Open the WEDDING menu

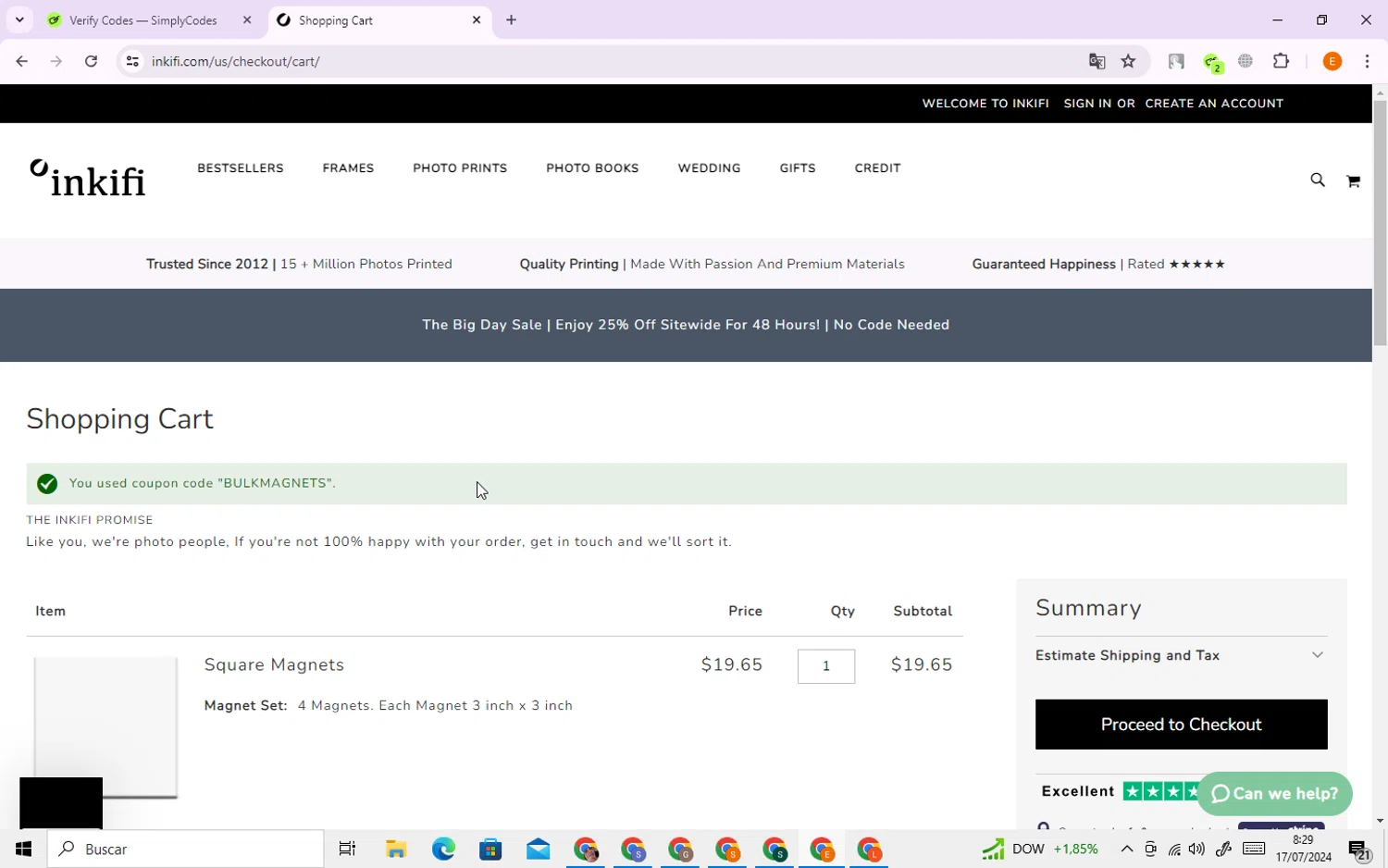click(709, 168)
